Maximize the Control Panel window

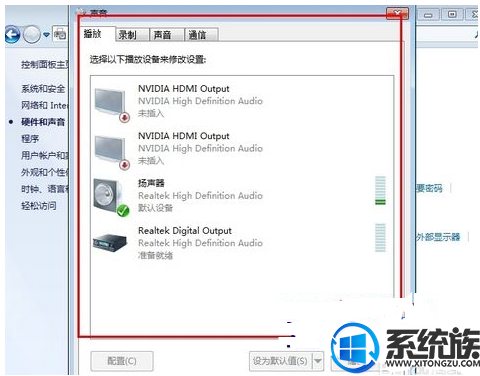click(x=452, y=14)
